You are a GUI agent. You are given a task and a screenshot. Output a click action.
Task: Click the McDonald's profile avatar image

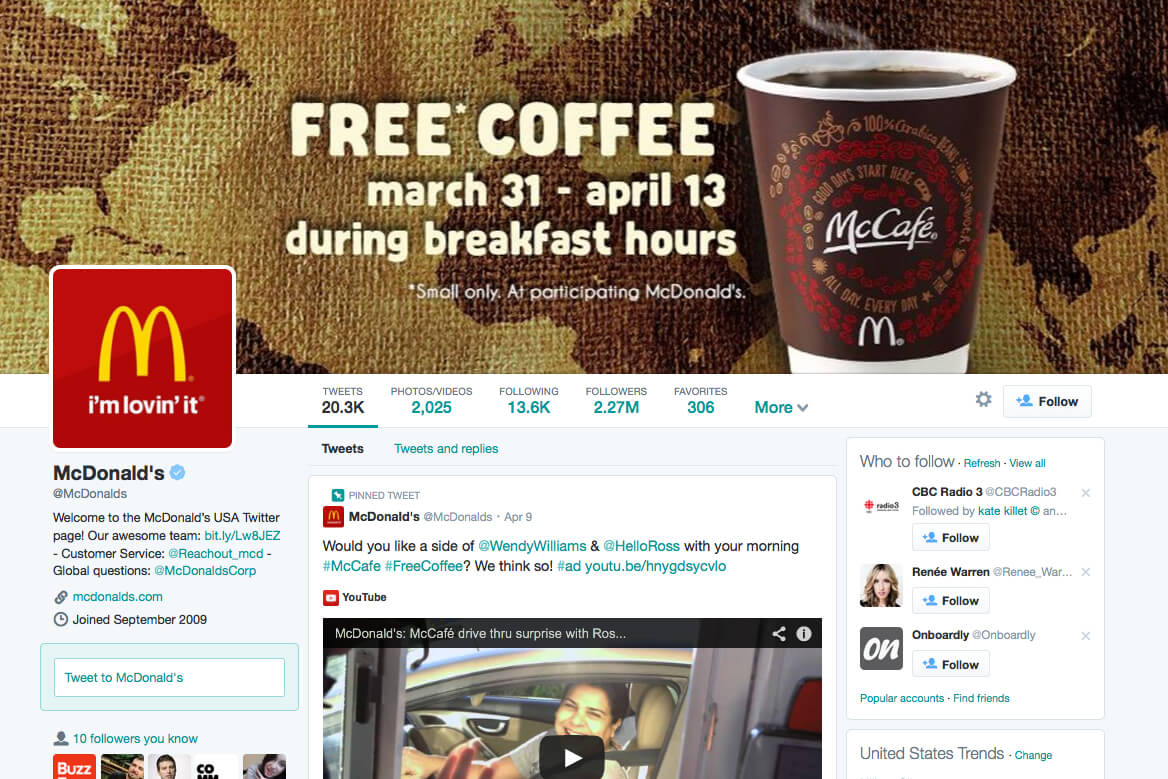click(x=142, y=358)
